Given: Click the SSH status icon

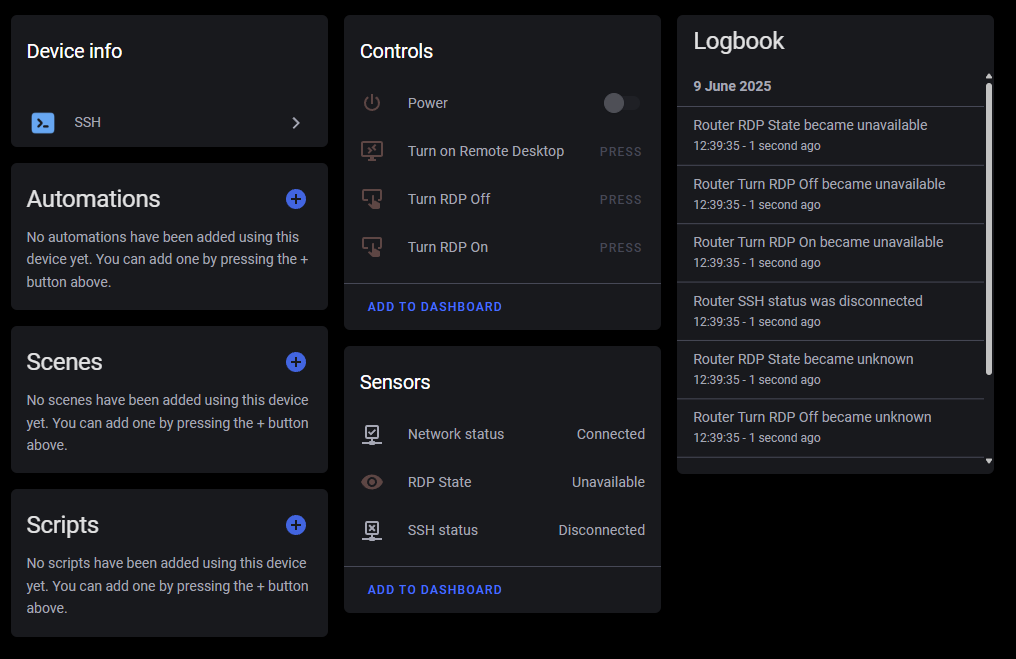Looking at the screenshot, I should (372, 530).
